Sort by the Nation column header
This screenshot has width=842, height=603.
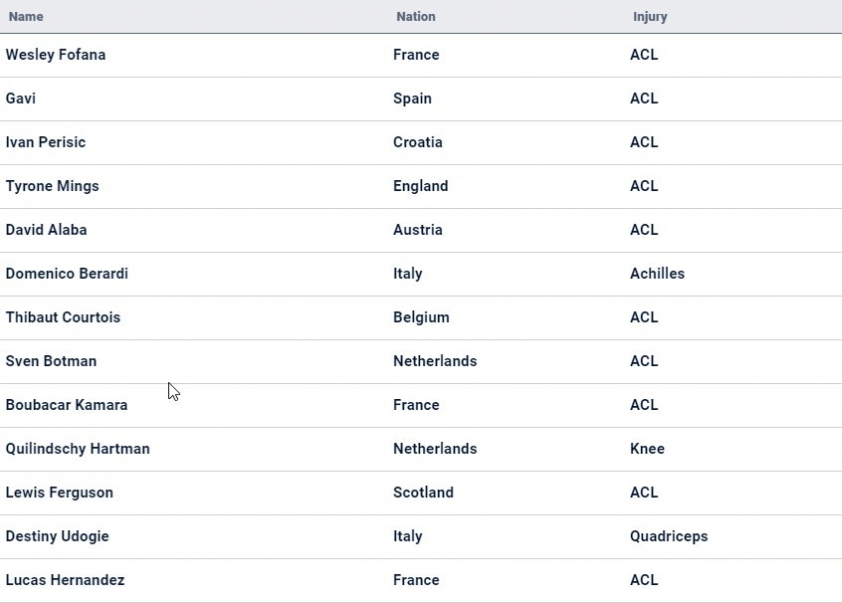tap(416, 17)
